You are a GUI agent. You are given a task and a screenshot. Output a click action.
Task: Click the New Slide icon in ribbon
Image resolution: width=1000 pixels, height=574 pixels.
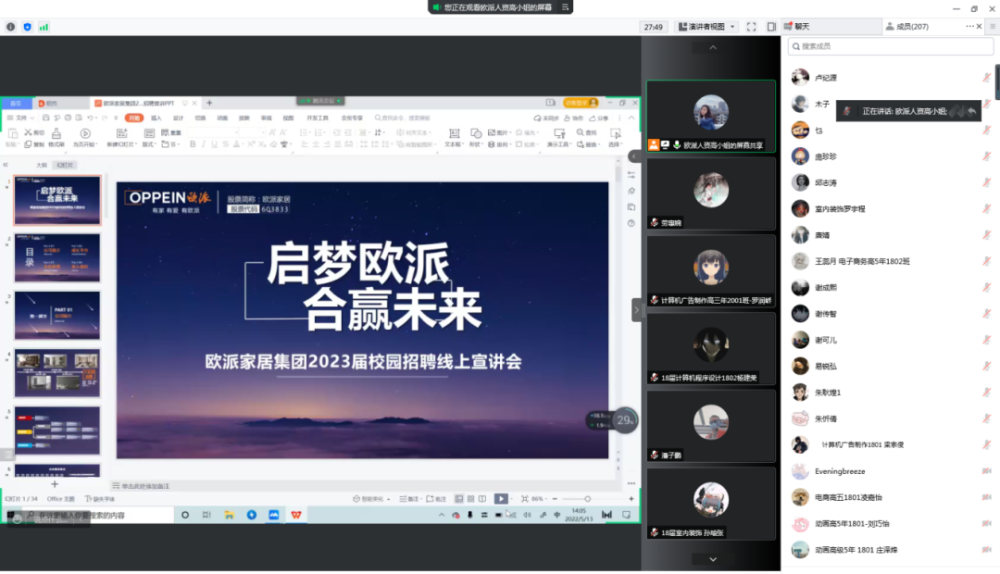pyautogui.click(x=122, y=133)
